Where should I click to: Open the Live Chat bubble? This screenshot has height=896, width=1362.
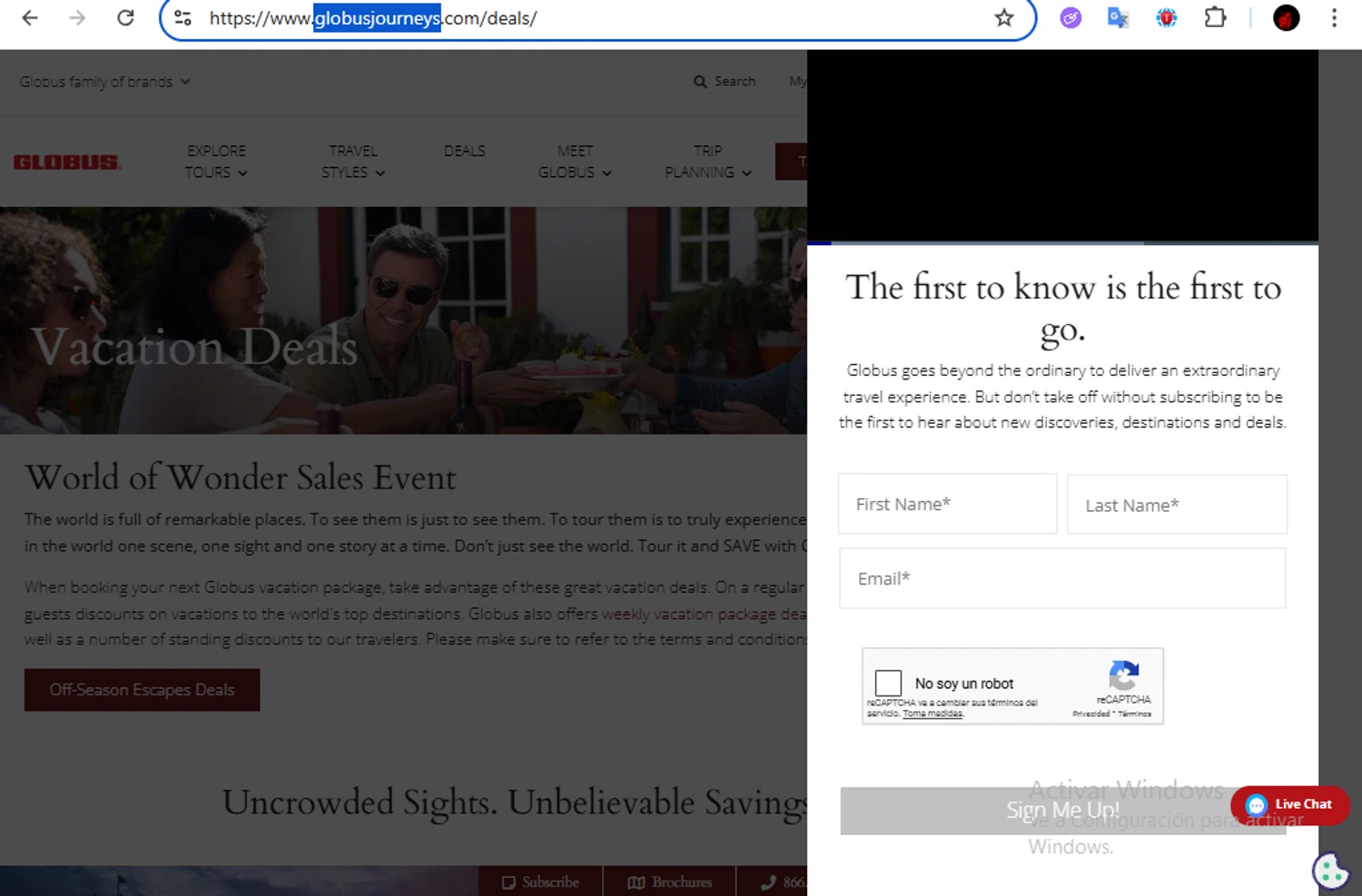point(1289,804)
